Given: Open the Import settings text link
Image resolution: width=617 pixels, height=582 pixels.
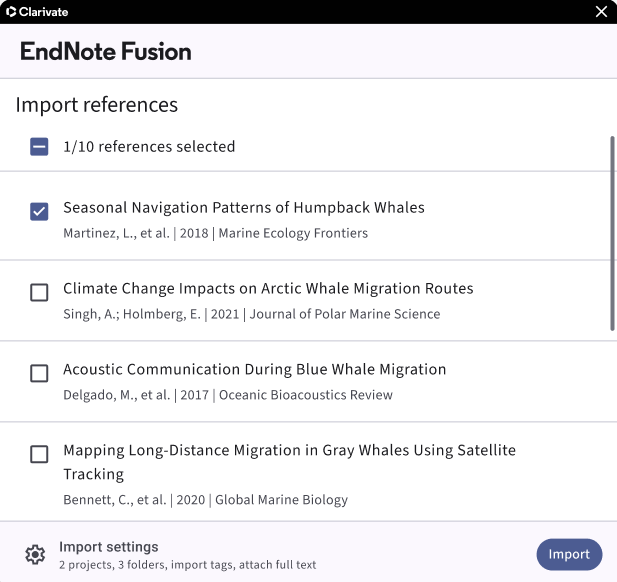Looking at the screenshot, I should click(109, 547).
